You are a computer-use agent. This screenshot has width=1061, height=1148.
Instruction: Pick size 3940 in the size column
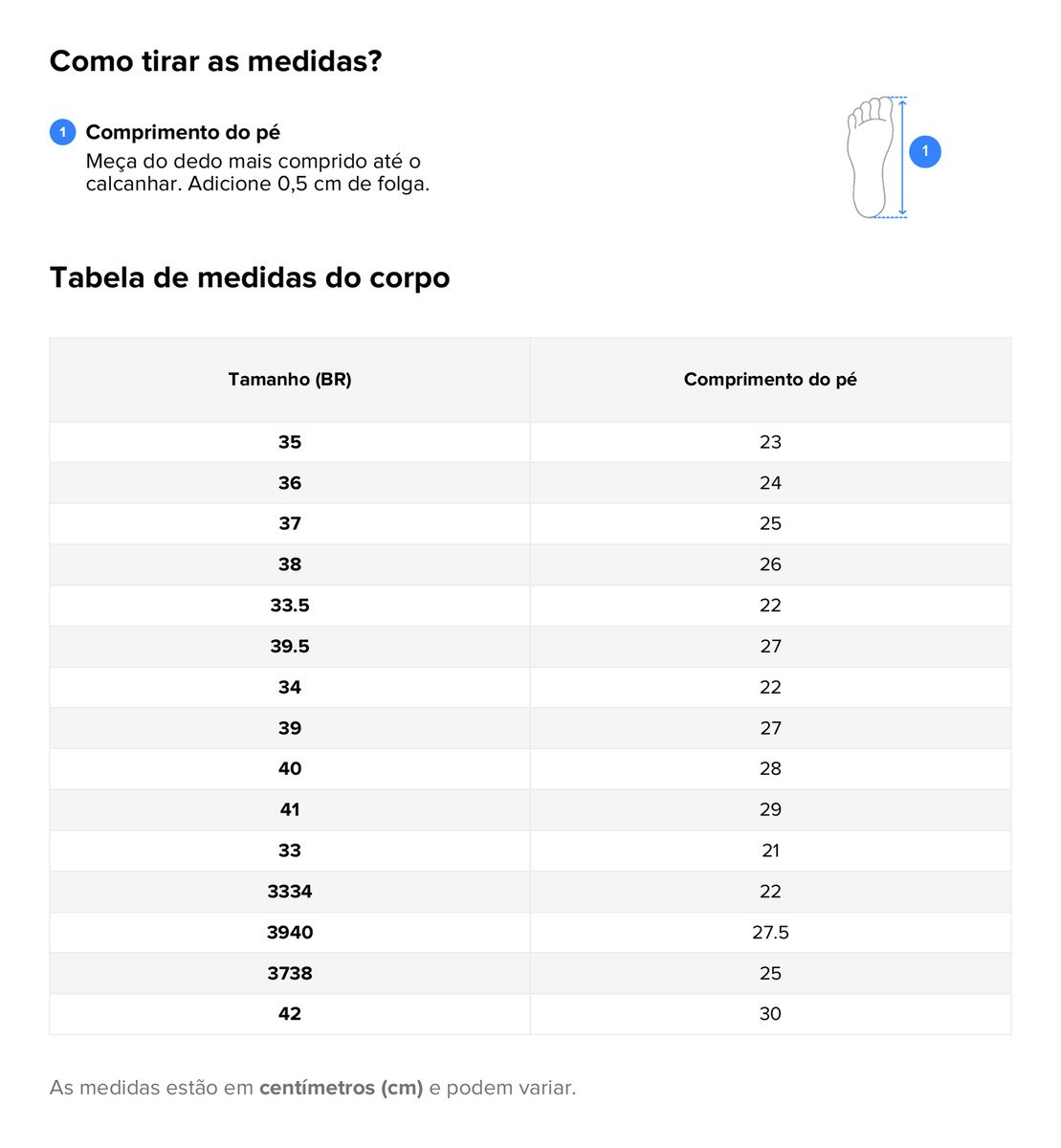tap(290, 933)
